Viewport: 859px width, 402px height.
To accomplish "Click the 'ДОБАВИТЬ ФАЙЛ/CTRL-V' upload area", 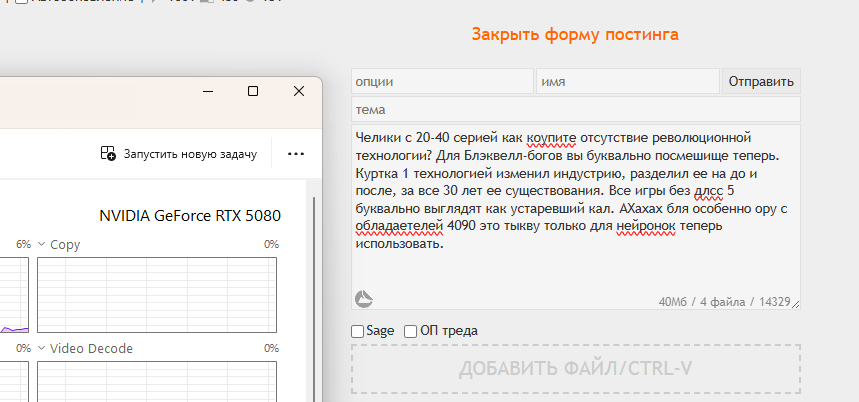I will coord(576,369).
